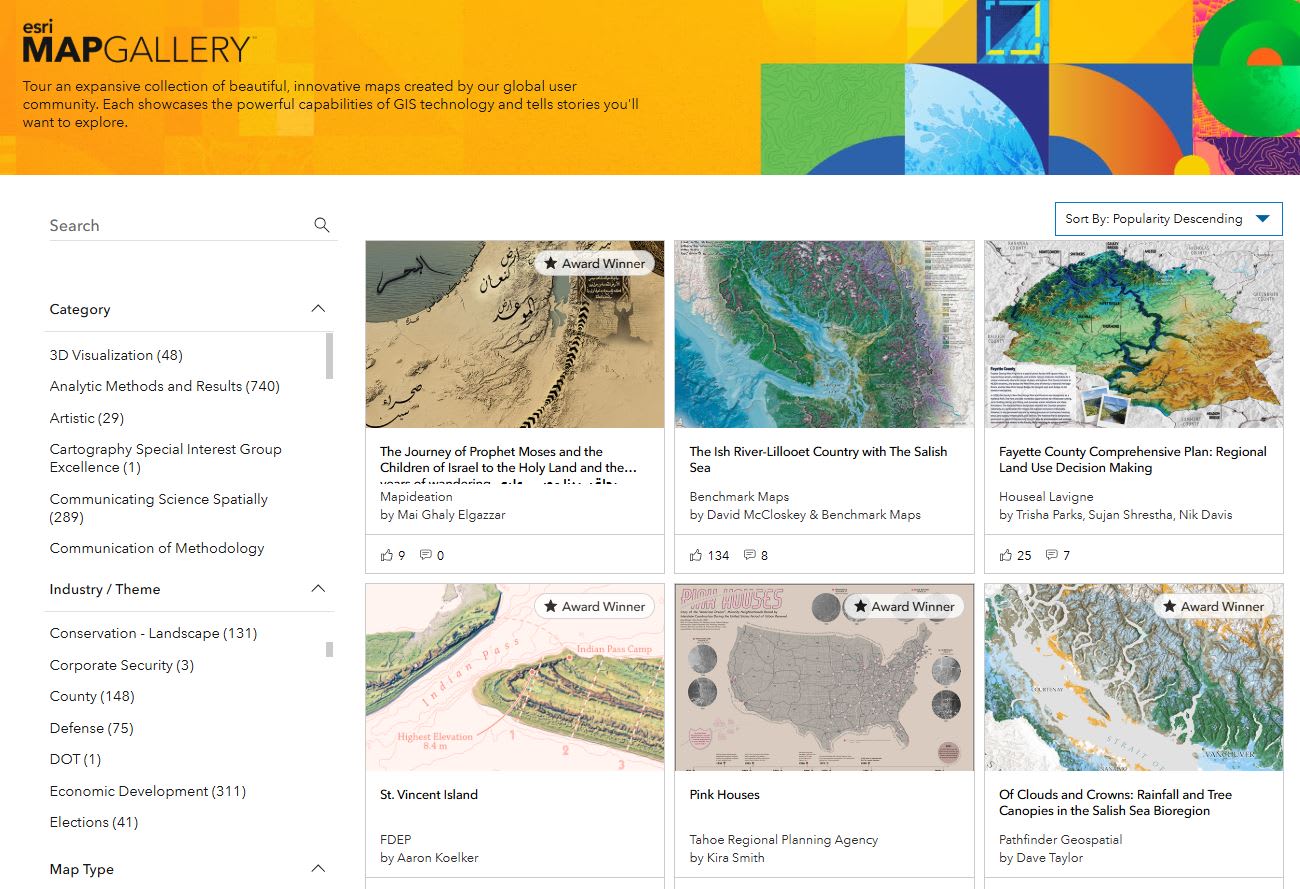Image resolution: width=1300 pixels, height=889 pixels.
Task: Click organization text FDEP
Action: click(x=396, y=840)
